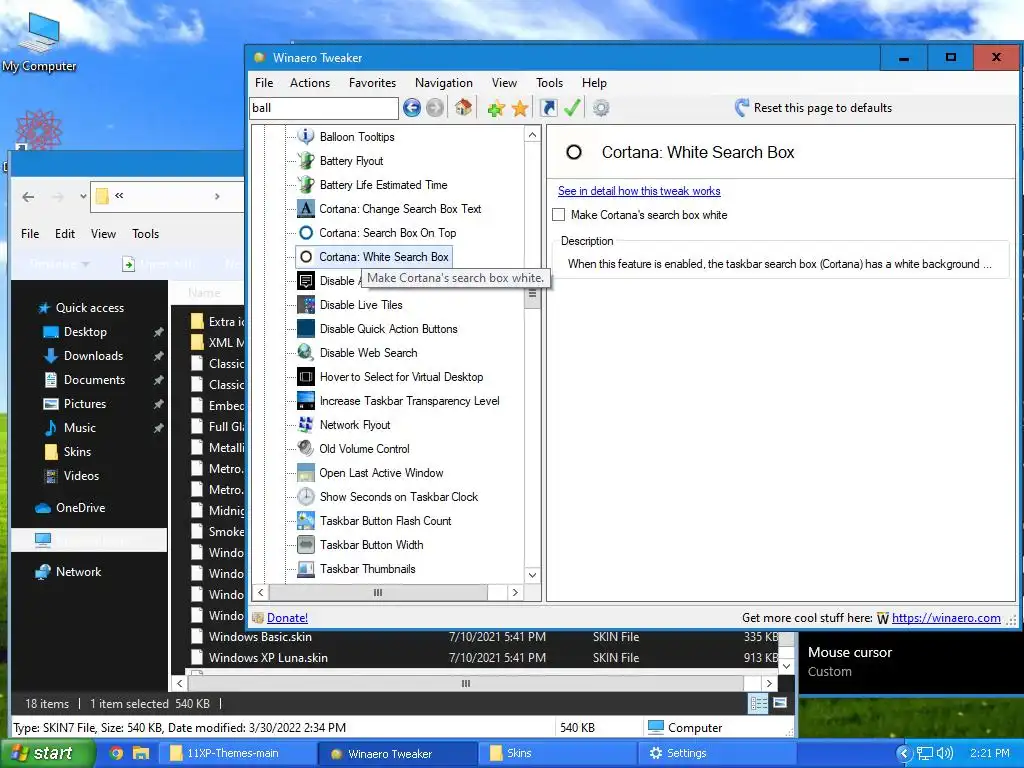Click the create shortcut toolbar icon

[549, 108]
